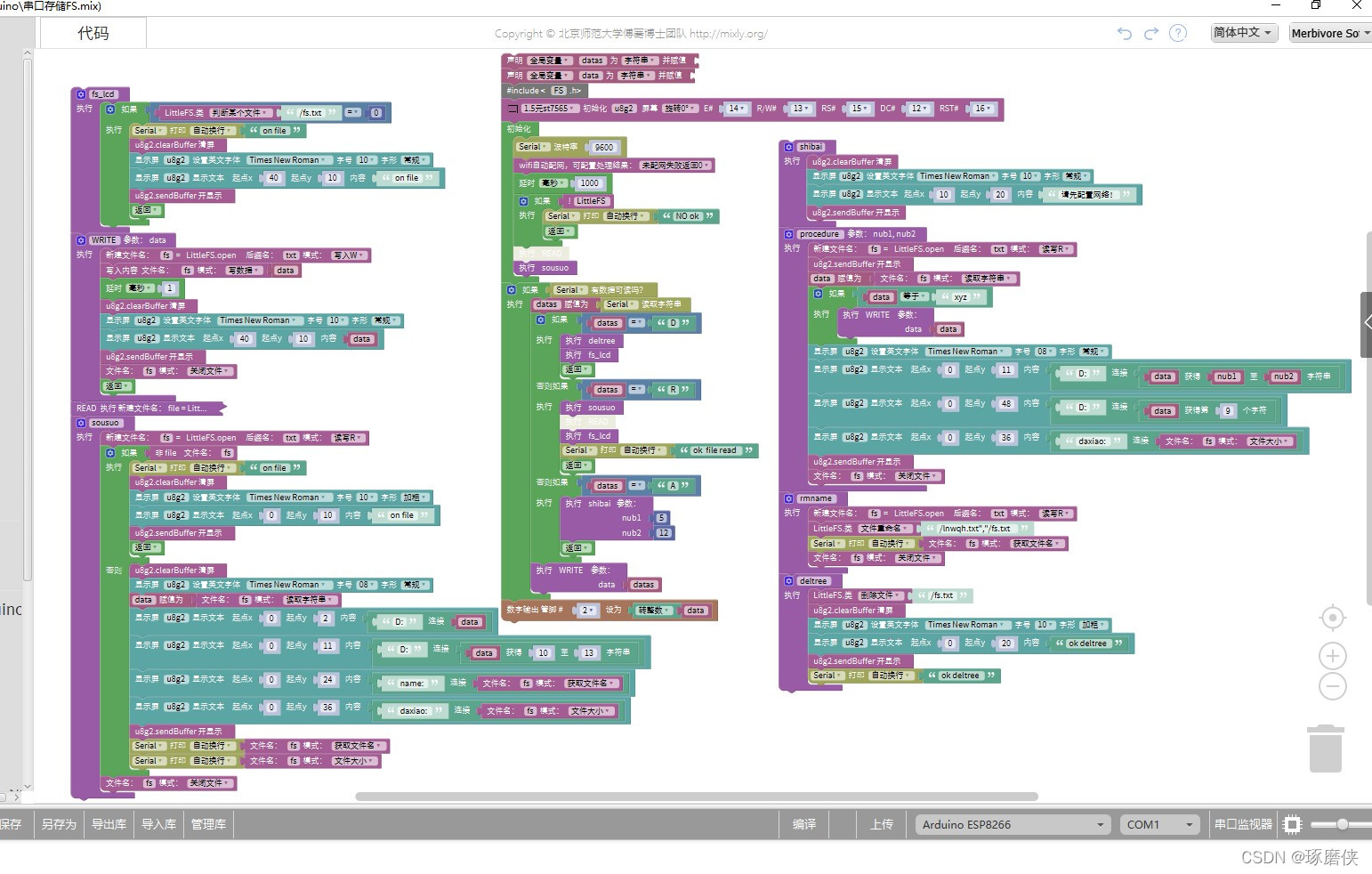The height and width of the screenshot is (874, 1372).
Task: Click the crosshair icon to recenter blocks
Action: pos(1332,617)
